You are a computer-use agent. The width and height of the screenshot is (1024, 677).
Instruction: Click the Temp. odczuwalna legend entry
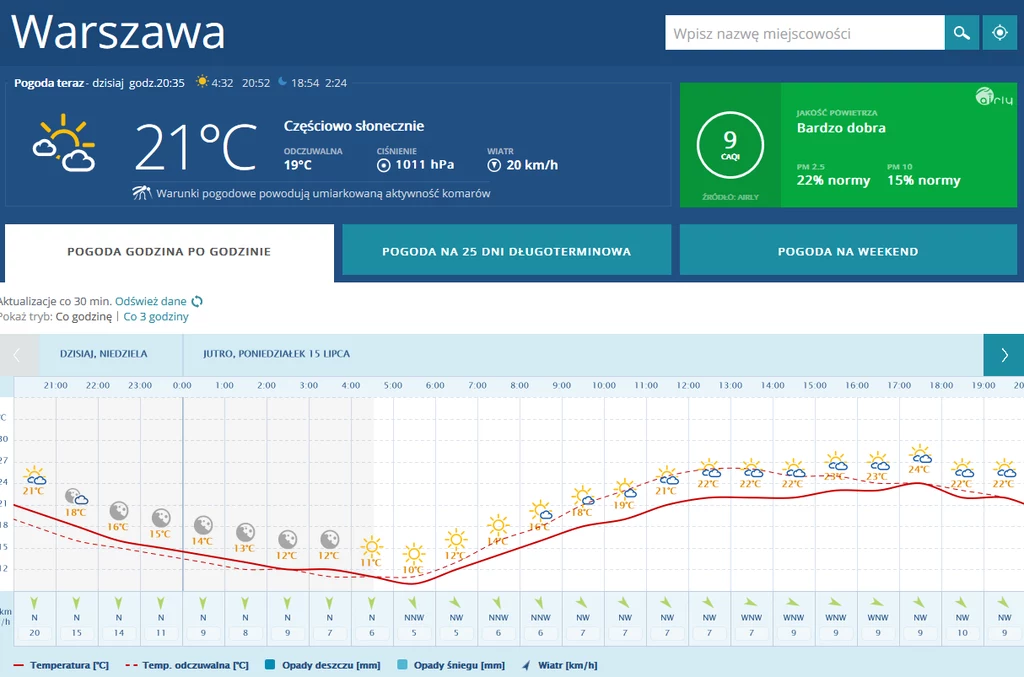(x=187, y=665)
